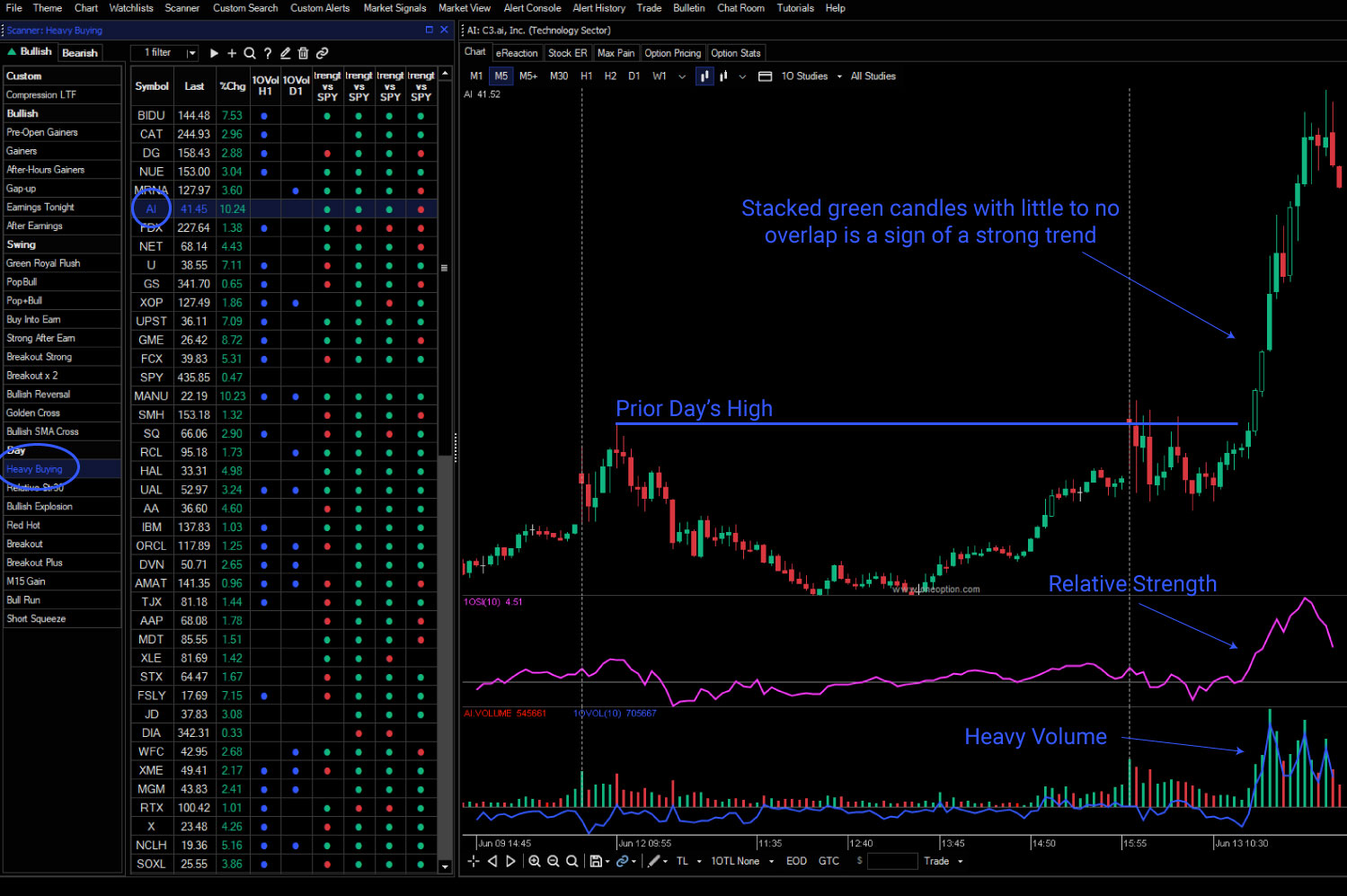
Task: Select the Heavy Buying scan in the sidebar
Action: point(36,468)
